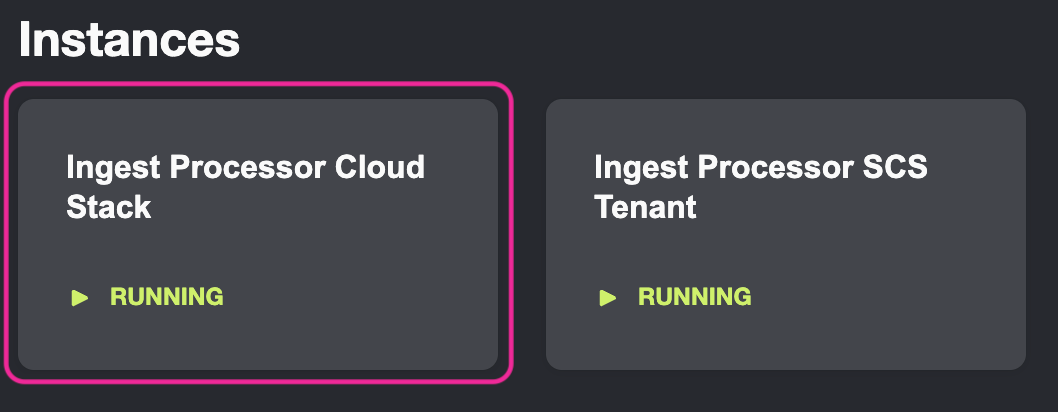Click the play icon on Cloud Stack card

click(x=80, y=297)
